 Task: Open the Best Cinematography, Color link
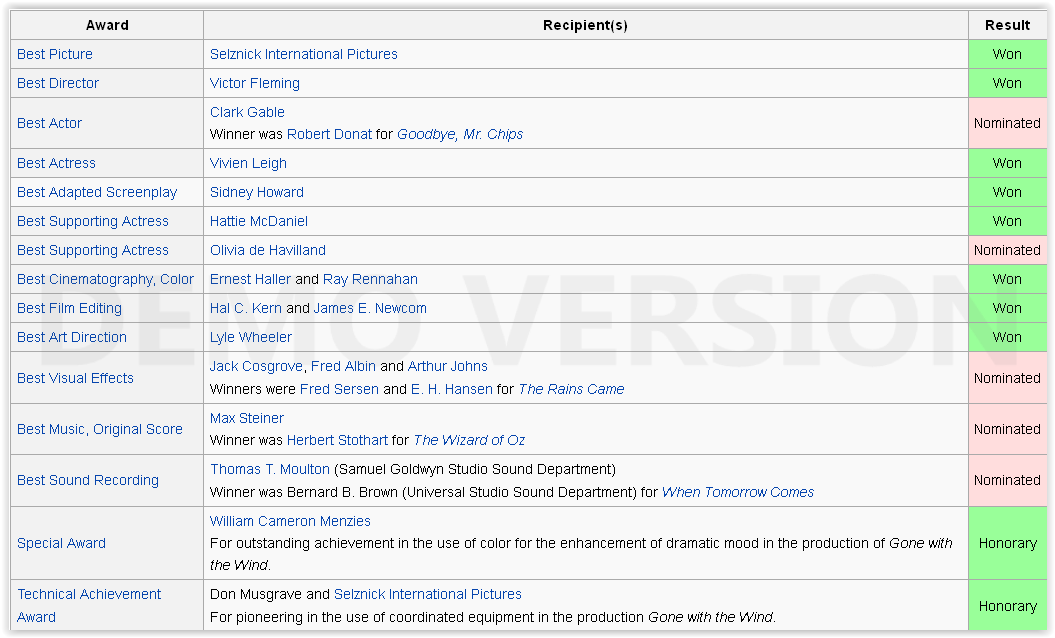pyautogui.click(x=105, y=279)
